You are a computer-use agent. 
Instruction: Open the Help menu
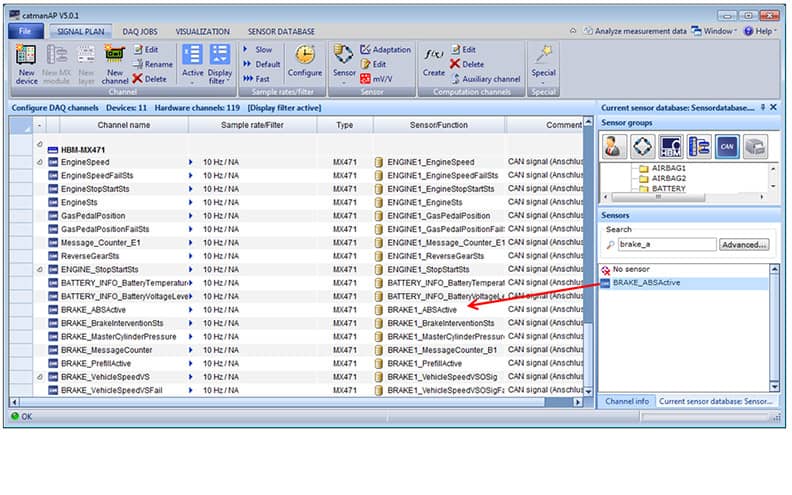point(759,31)
